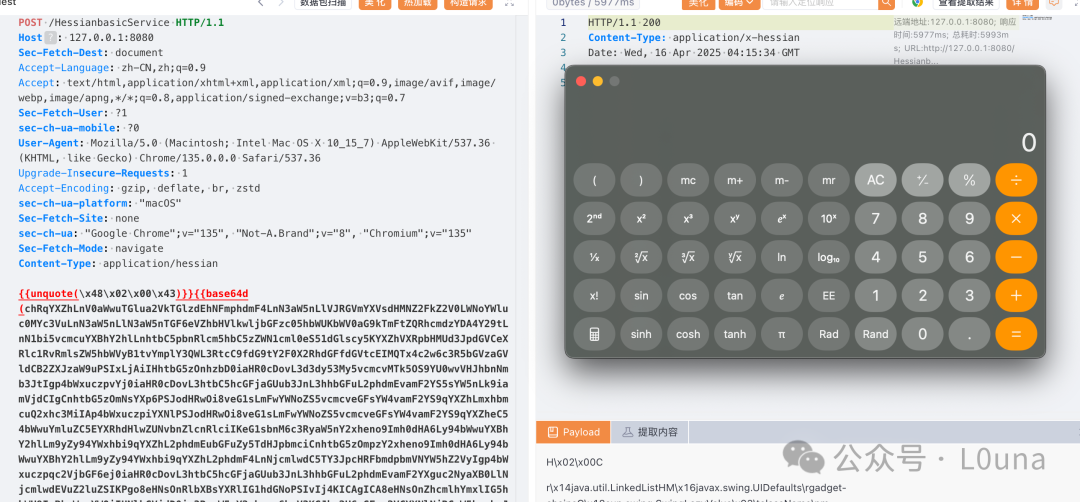Click digit 1 on the Calculator
1080x502 pixels.
coord(875,295)
